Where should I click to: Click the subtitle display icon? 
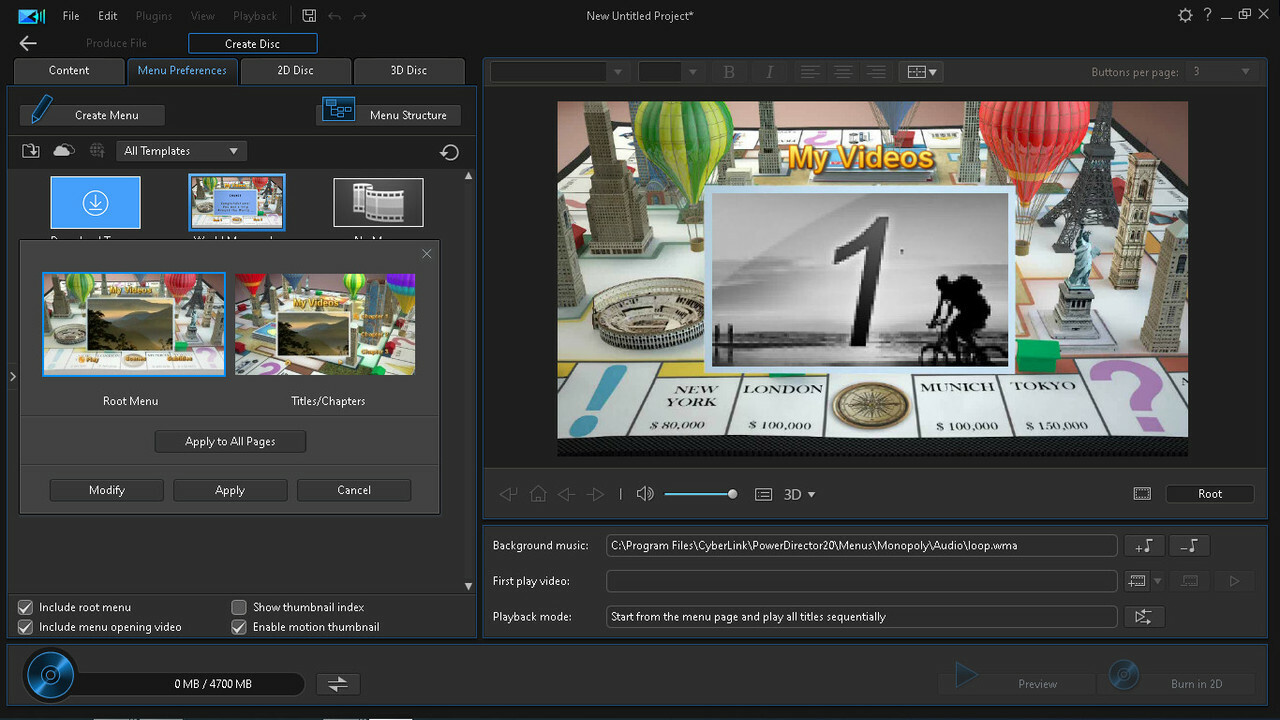click(764, 494)
